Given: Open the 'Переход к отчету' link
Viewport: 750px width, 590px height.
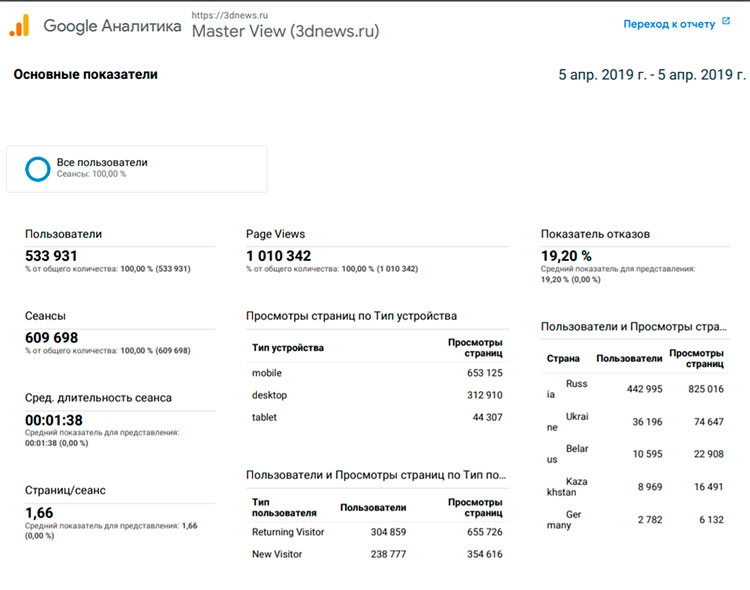Looking at the screenshot, I should 669,23.
